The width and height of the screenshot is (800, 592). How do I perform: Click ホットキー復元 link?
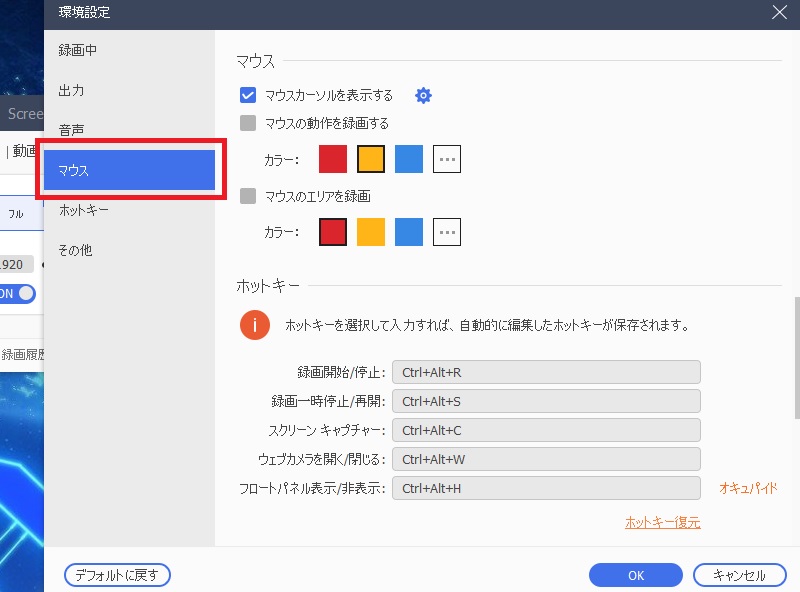[x=663, y=523]
